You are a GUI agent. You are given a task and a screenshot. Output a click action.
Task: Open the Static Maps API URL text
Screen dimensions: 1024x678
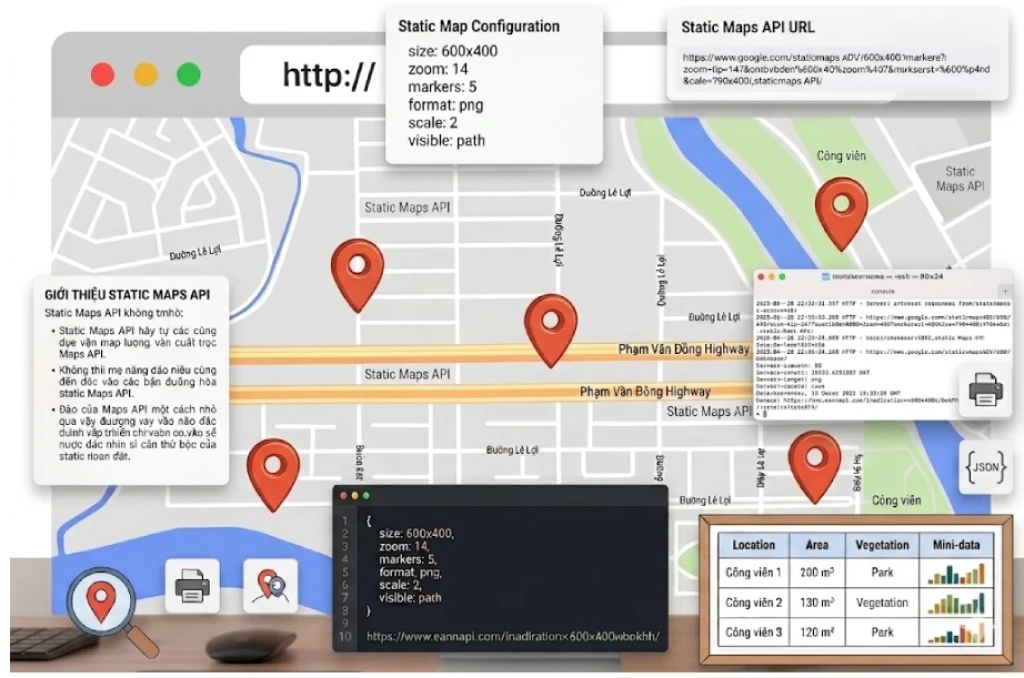pyautogui.click(x=836, y=69)
